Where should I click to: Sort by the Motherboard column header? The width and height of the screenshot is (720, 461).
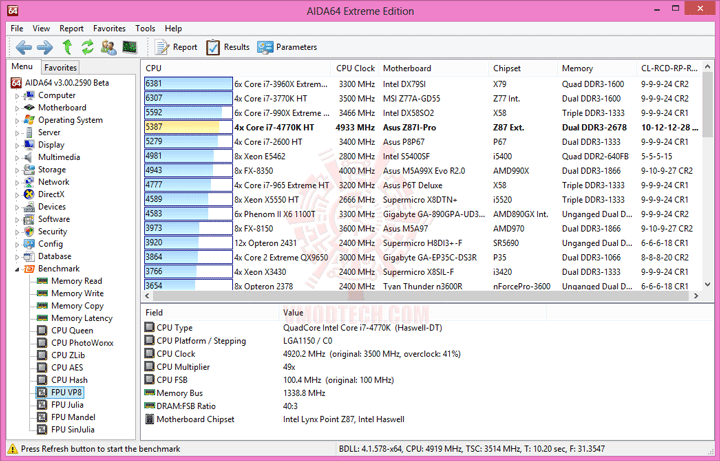434,68
